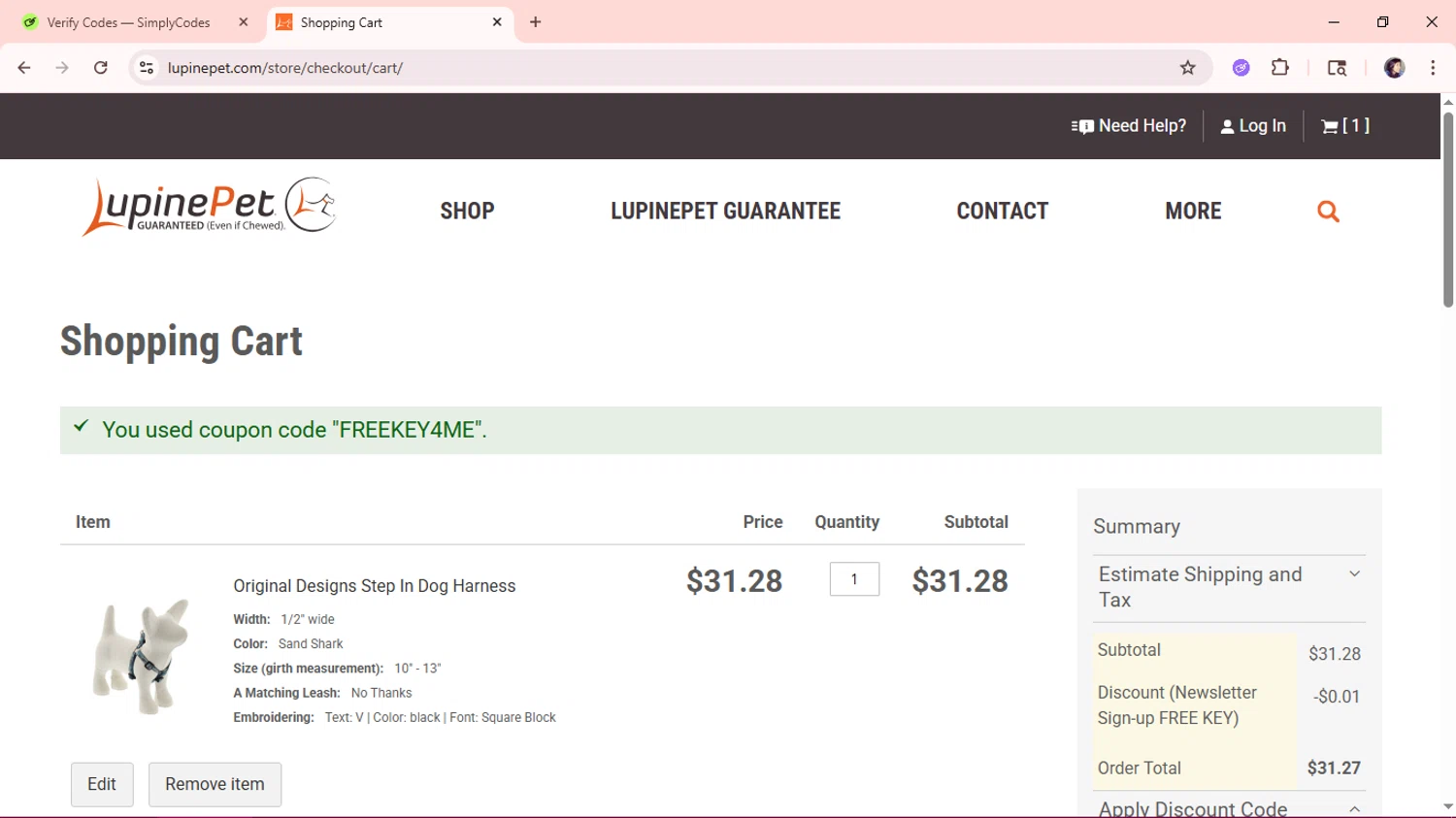
Task: Click the orange search magnifier icon
Action: coord(1328,211)
